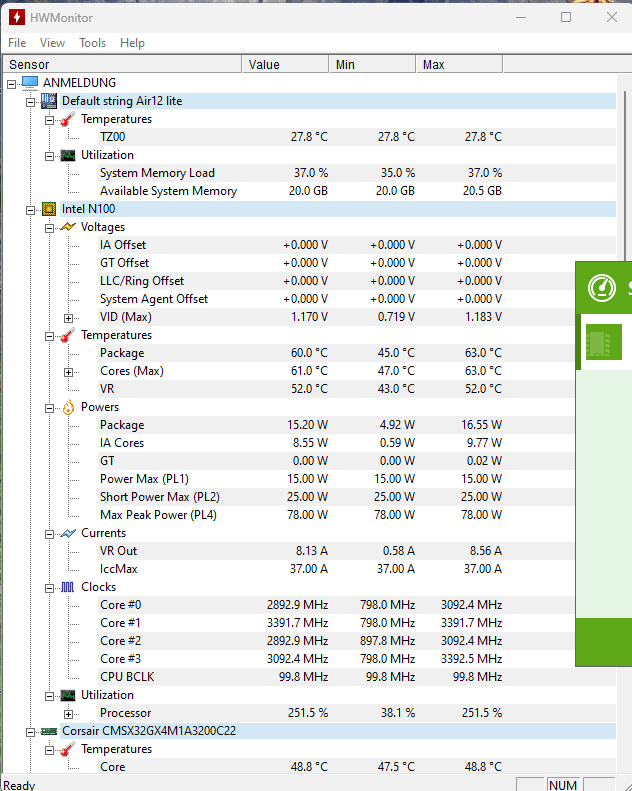The image size is (632, 791).
Task: Click the Intel N100 processor chip icon
Action: 49,209
